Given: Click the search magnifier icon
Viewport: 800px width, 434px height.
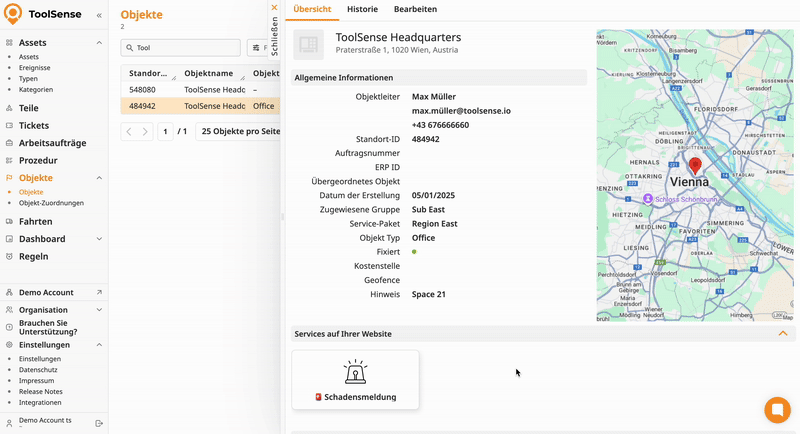Looking at the screenshot, I should [130, 48].
